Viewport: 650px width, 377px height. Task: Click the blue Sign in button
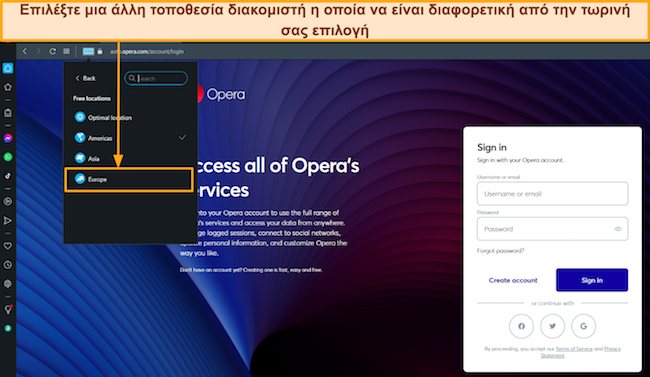[x=592, y=280]
